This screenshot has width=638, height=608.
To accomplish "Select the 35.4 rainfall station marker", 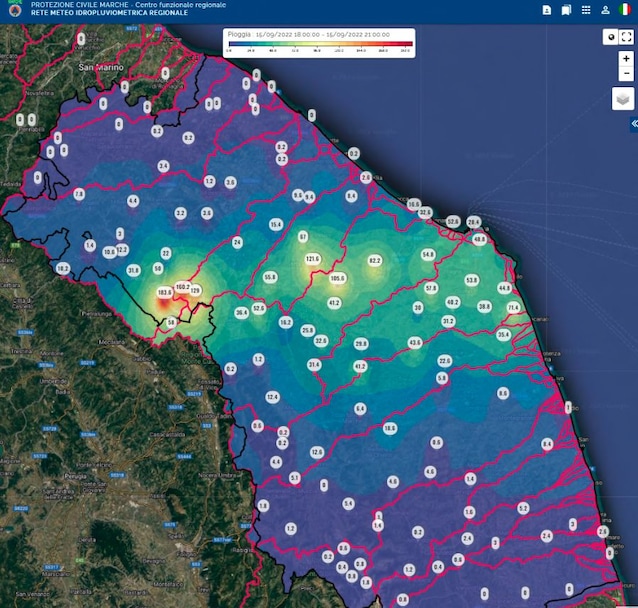I will (x=503, y=335).
